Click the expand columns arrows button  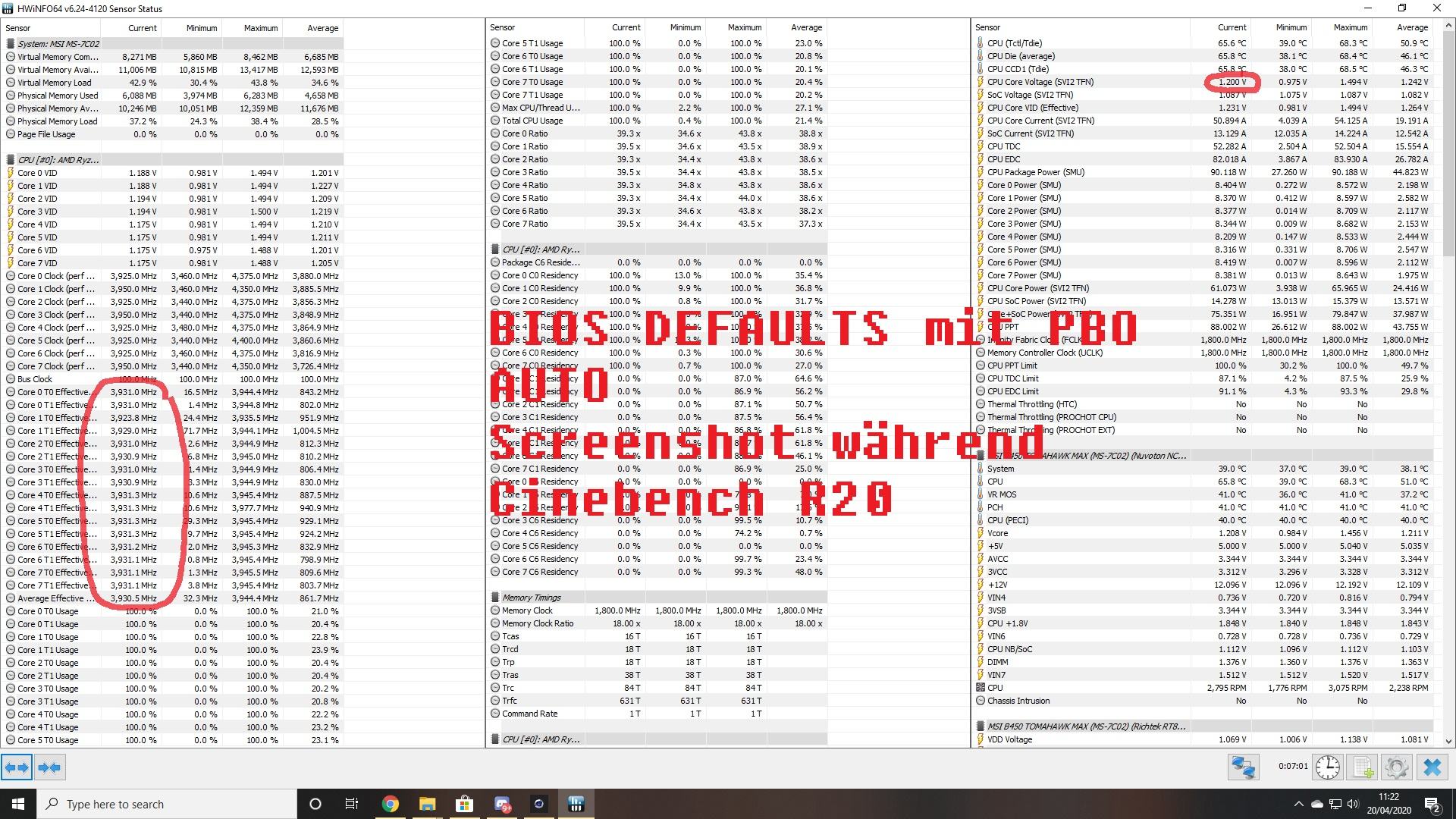pyautogui.click(x=17, y=767)
